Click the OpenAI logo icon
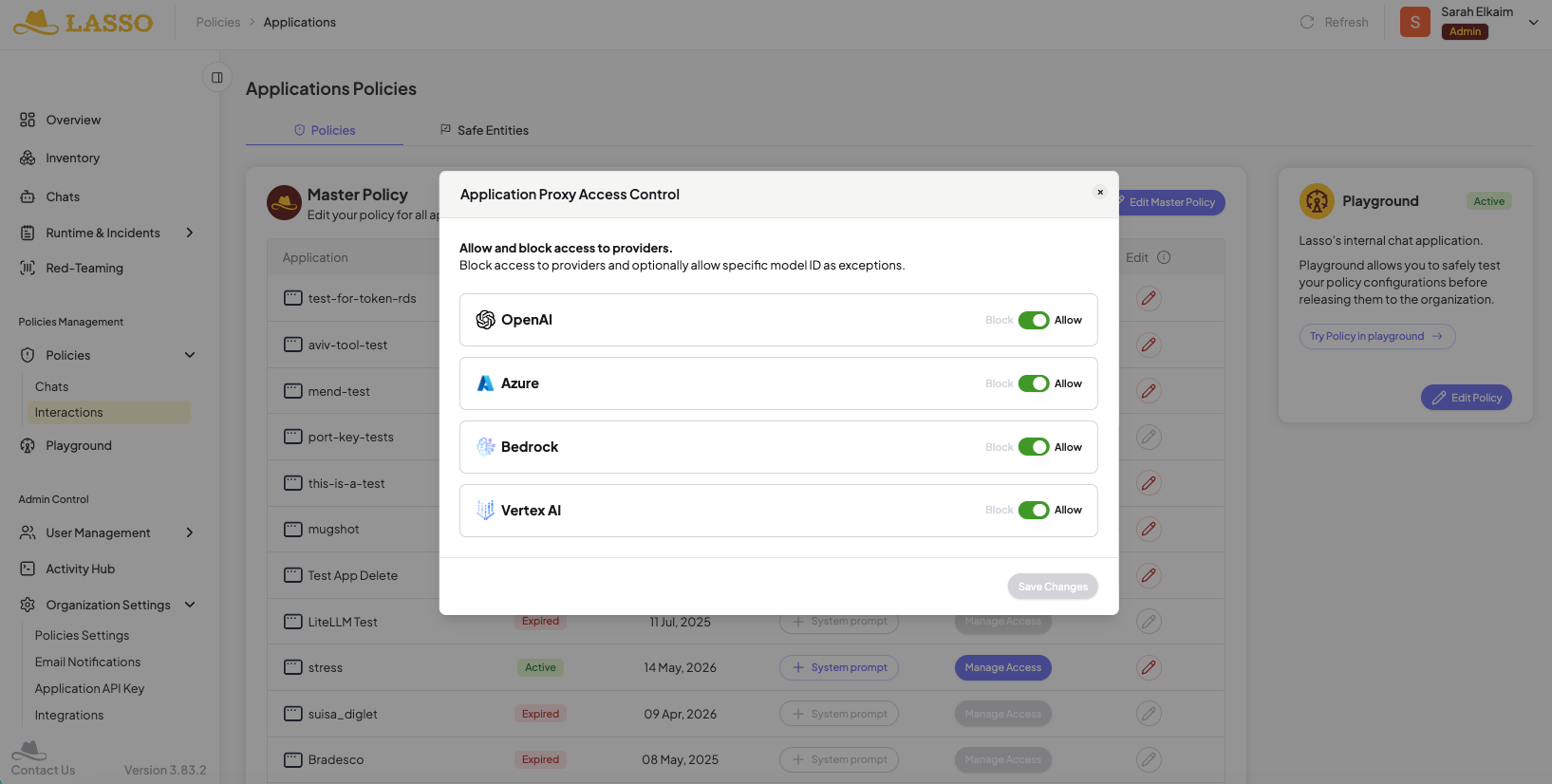Viewport: 1552px width, 784px height. click(x=485, y=320)
